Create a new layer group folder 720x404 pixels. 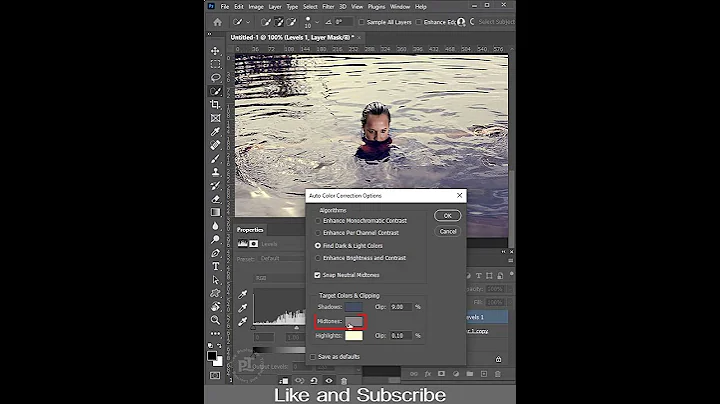click(470, 374)
